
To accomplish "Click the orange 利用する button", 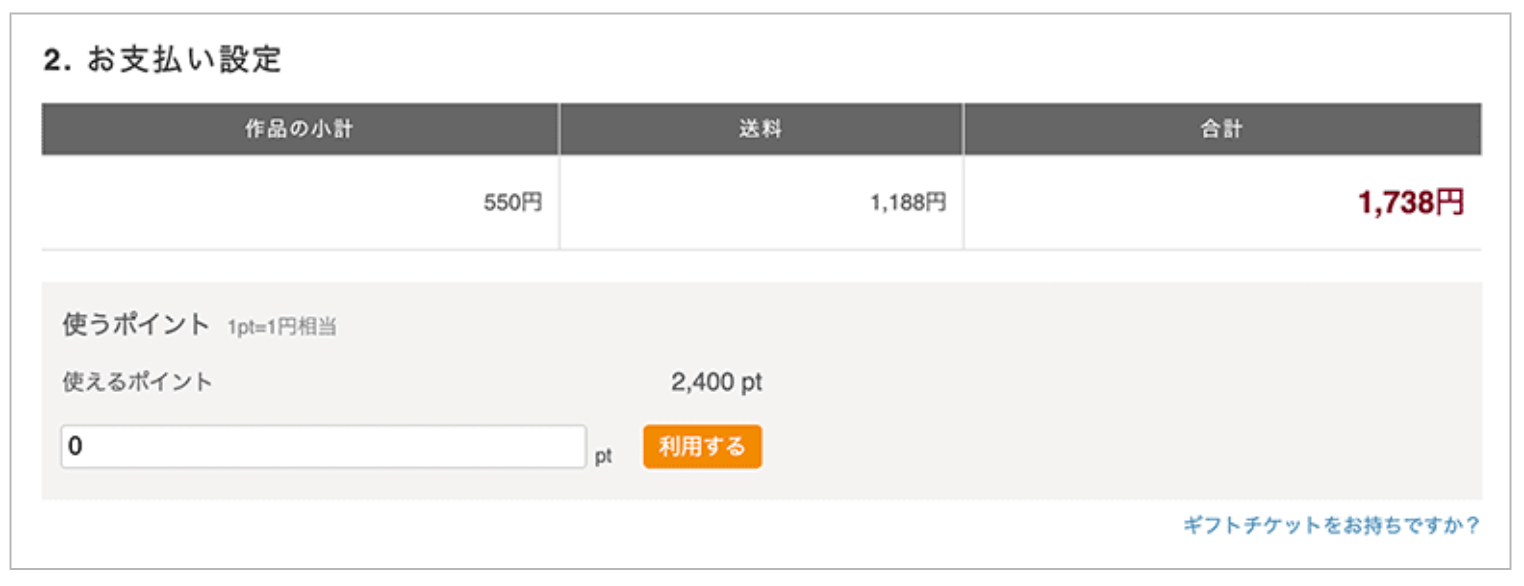I will pos(702,447).
